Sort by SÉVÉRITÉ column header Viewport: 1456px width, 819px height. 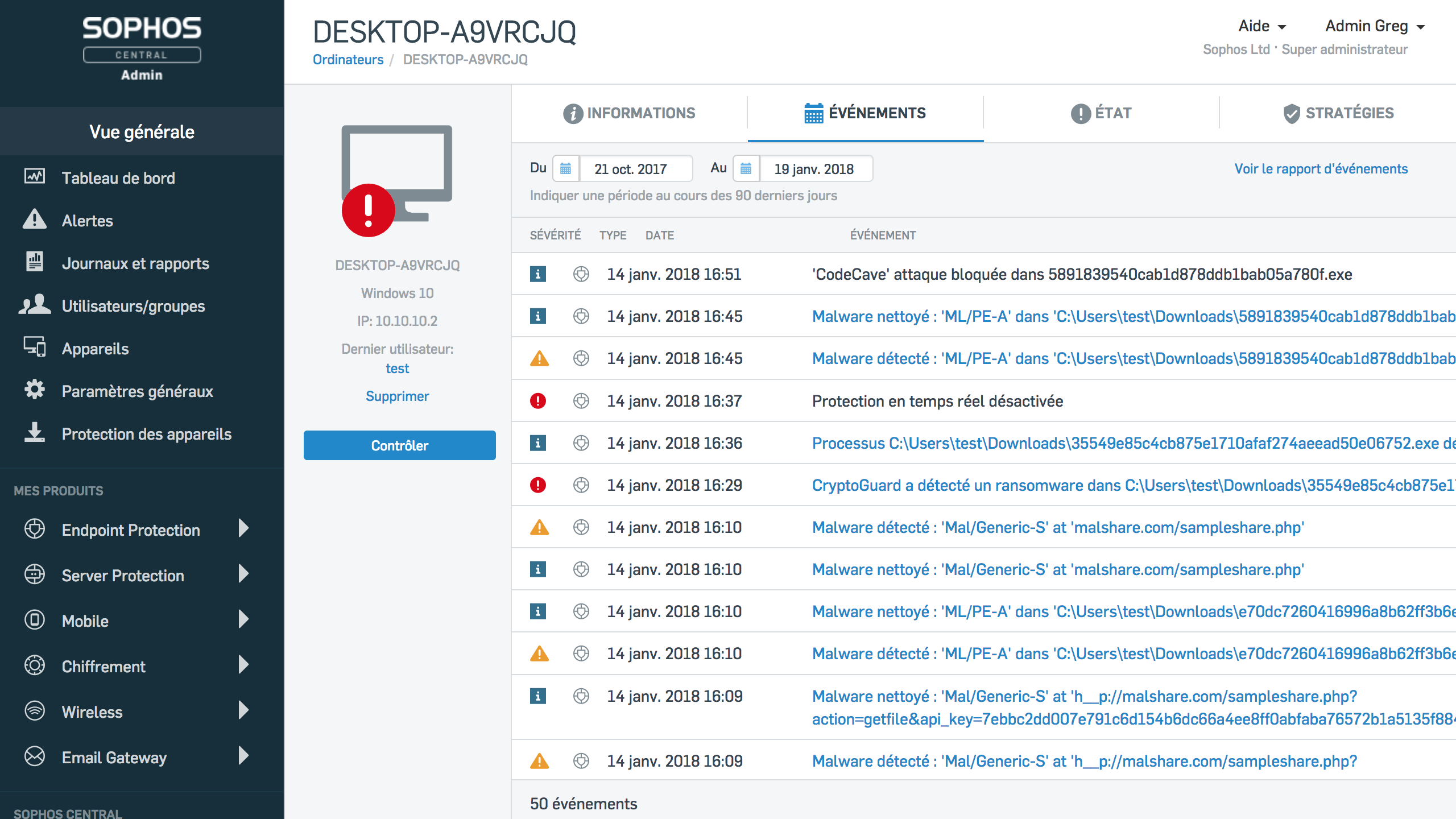click(x=555, y=235)
